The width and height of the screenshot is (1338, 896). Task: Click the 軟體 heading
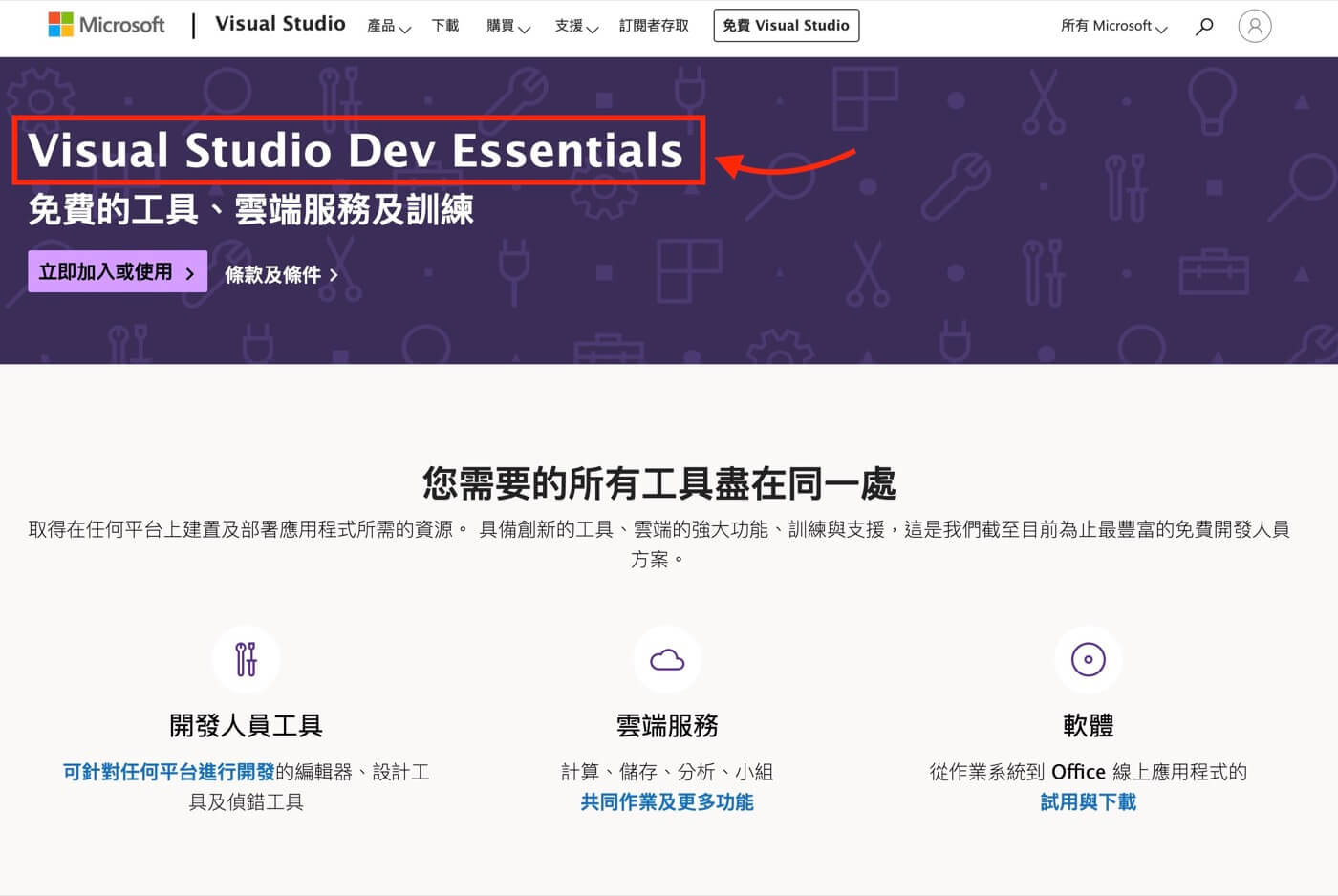tap(1089, 726)
